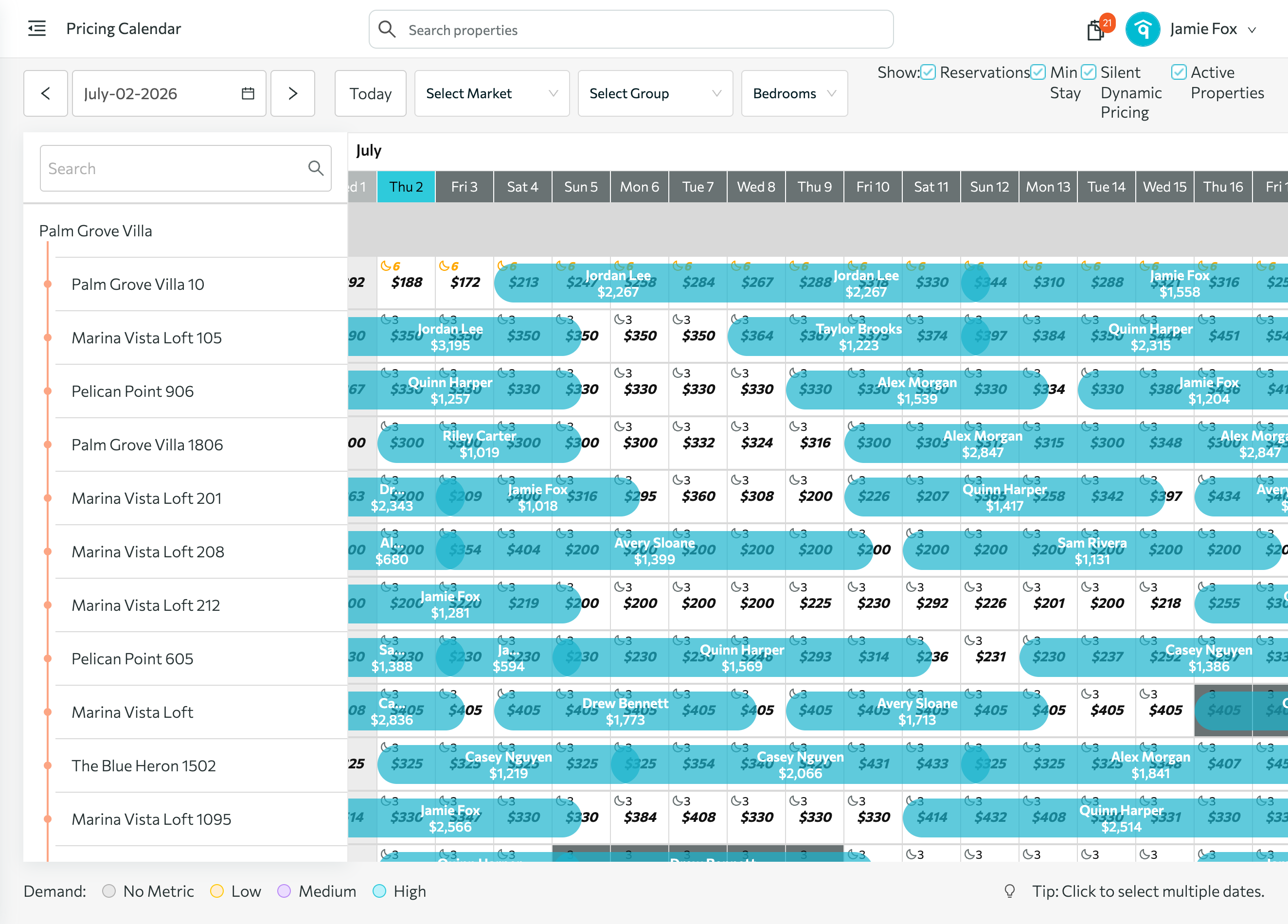Select Pelican Point 906 property
Screen dimensions: 1288x924
(132, 391)
